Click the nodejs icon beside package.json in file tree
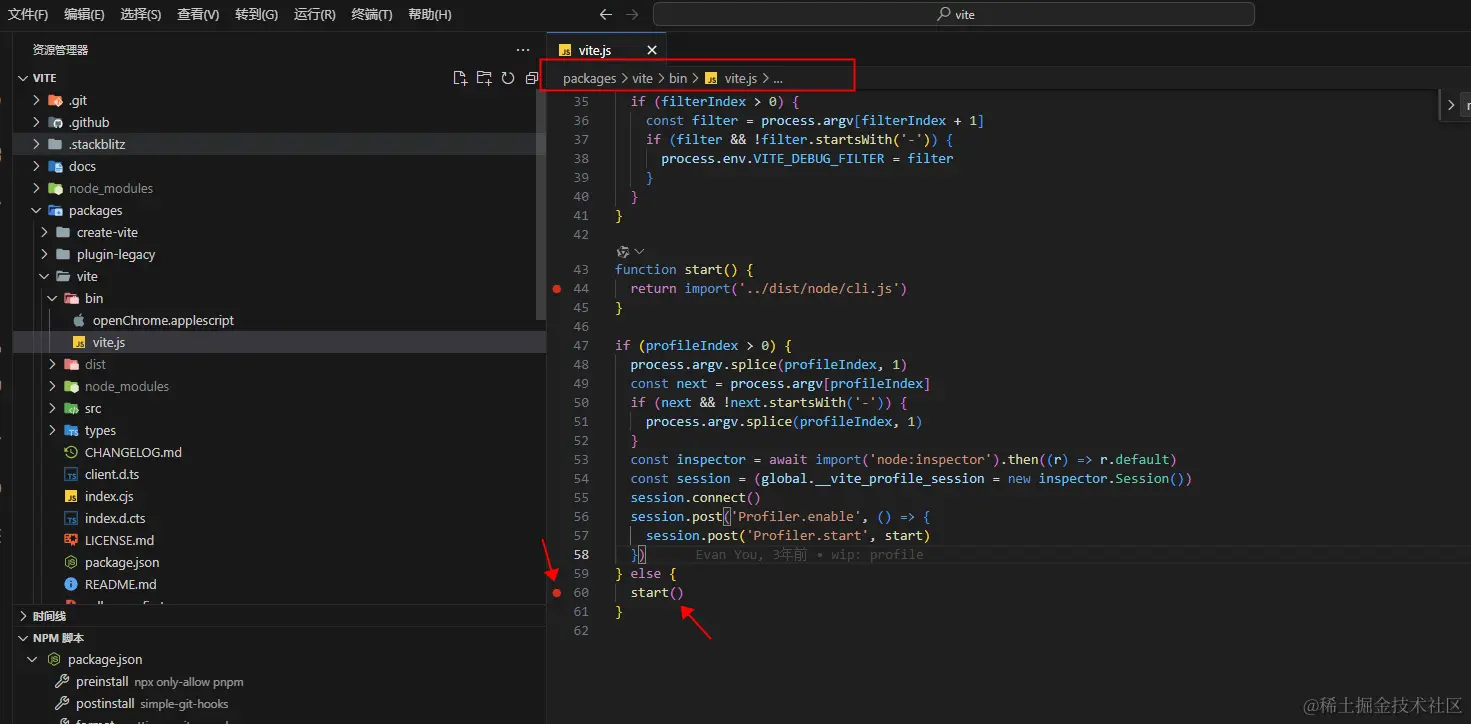The height and width of the screenshot is (724, 1471). [x=71, y=563]
